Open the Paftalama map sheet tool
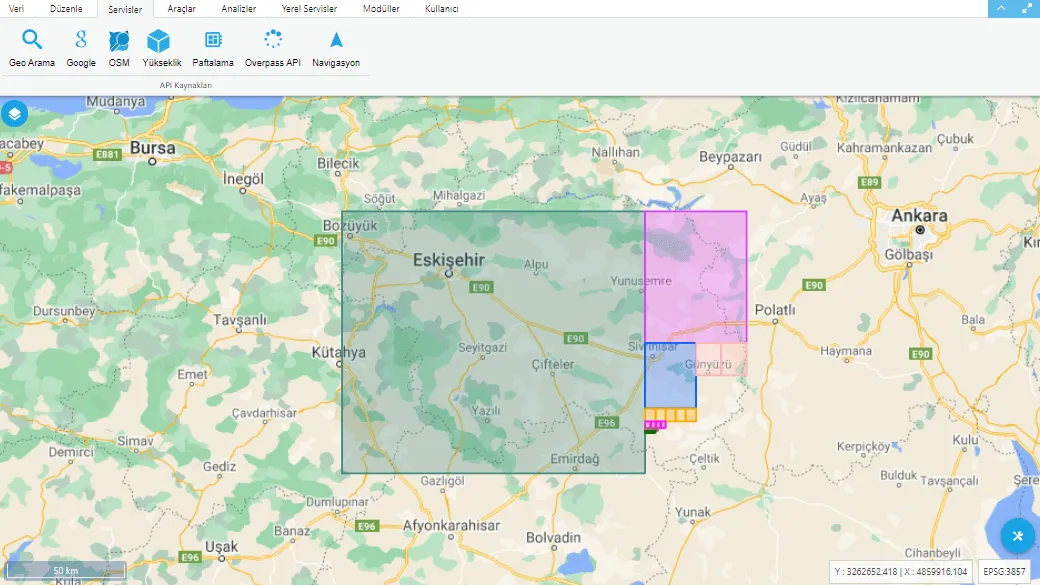The height and width of the screenshot is (585, 1040). tap(213, 48)
